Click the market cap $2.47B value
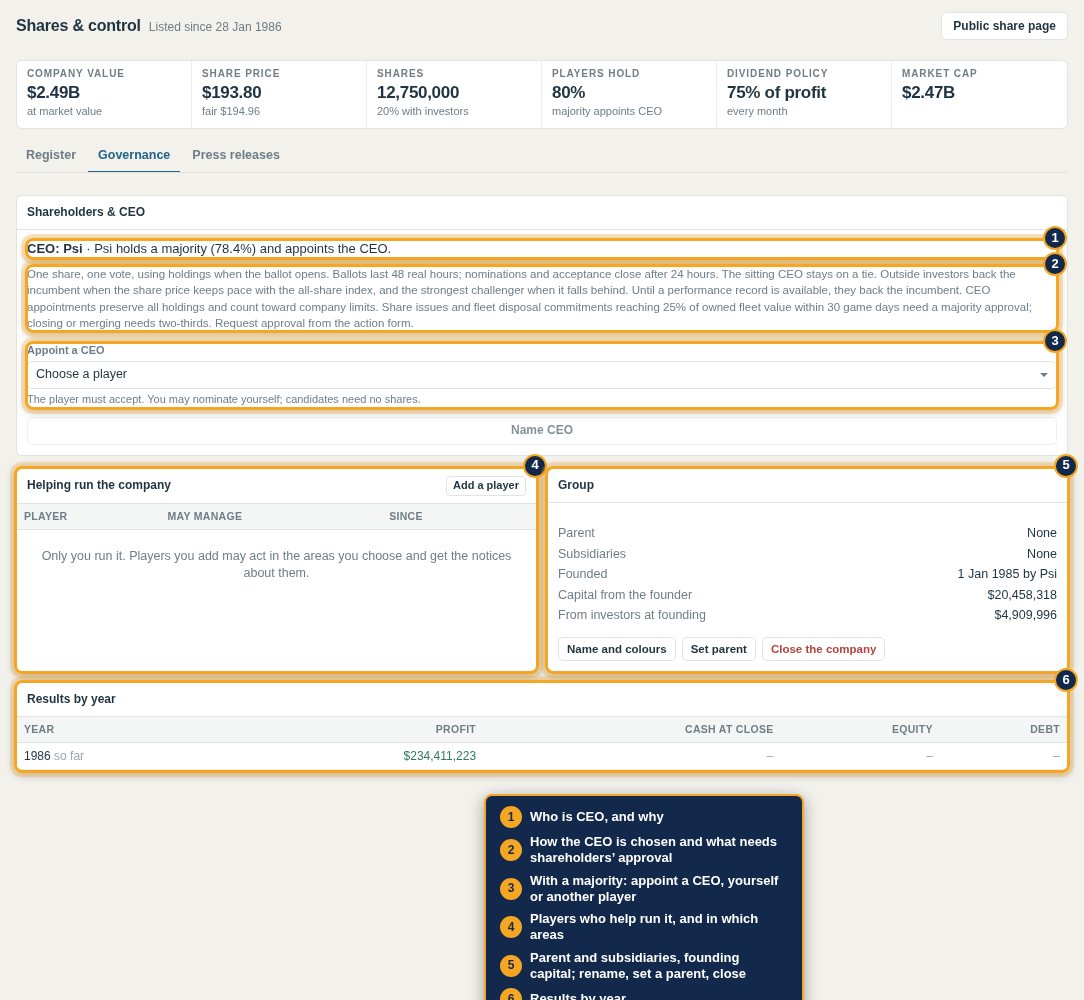The image size is (1084, 1000). tap(928, 93)
